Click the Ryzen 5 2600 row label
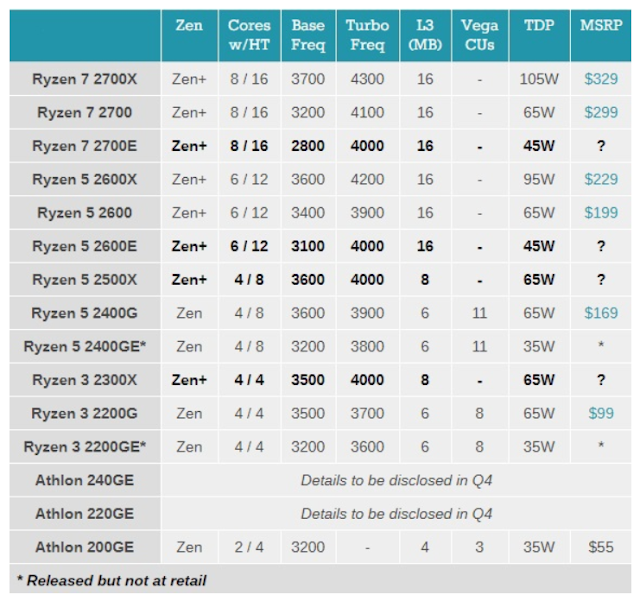The height and width of the screenshot is (601, 640). pos(84,213)
